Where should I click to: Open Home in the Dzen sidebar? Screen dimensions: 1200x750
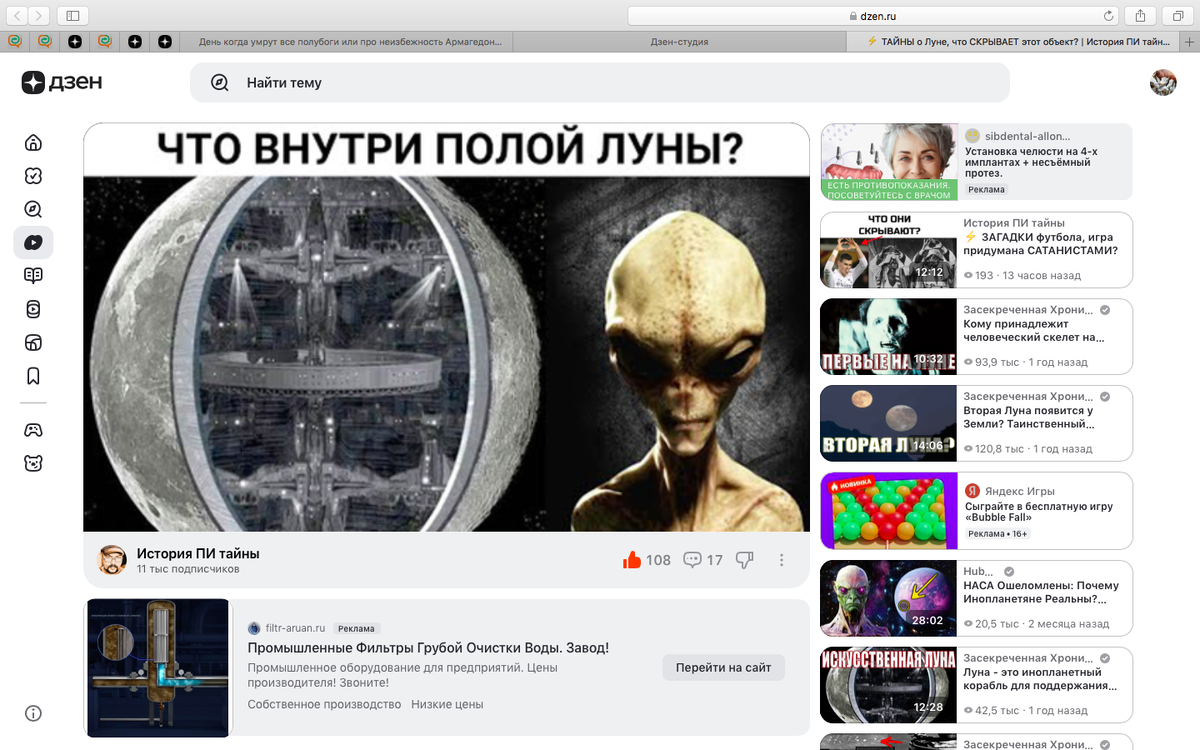pos(34,143)
